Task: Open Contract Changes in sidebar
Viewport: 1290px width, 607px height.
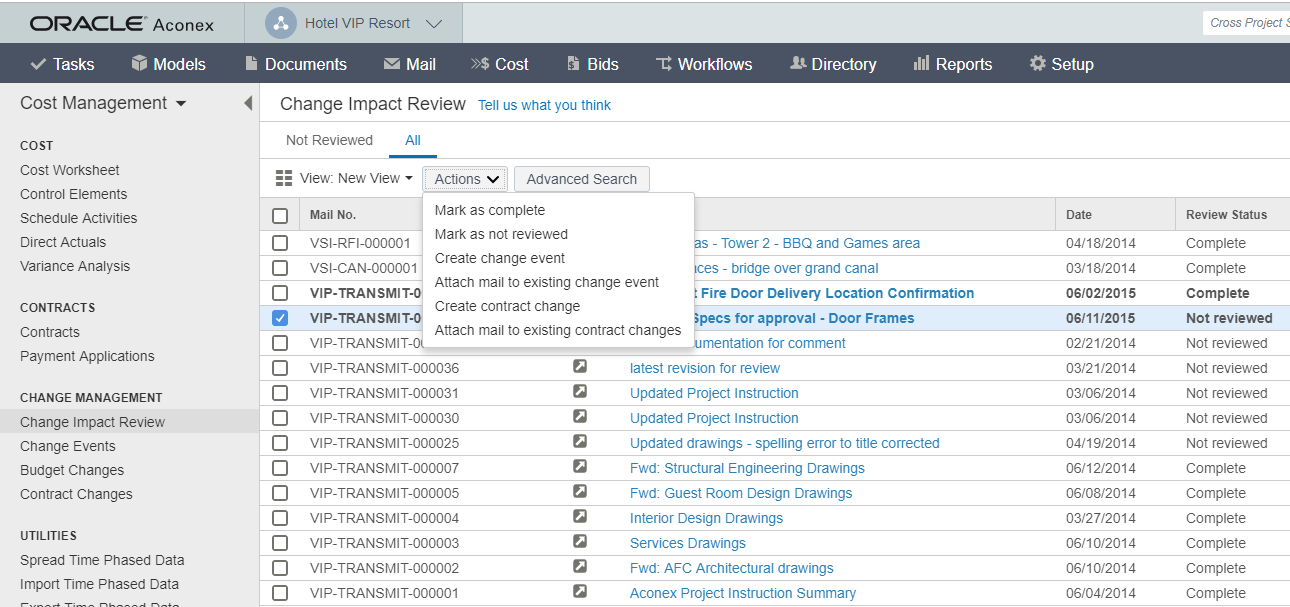Action: pos(76,494)
